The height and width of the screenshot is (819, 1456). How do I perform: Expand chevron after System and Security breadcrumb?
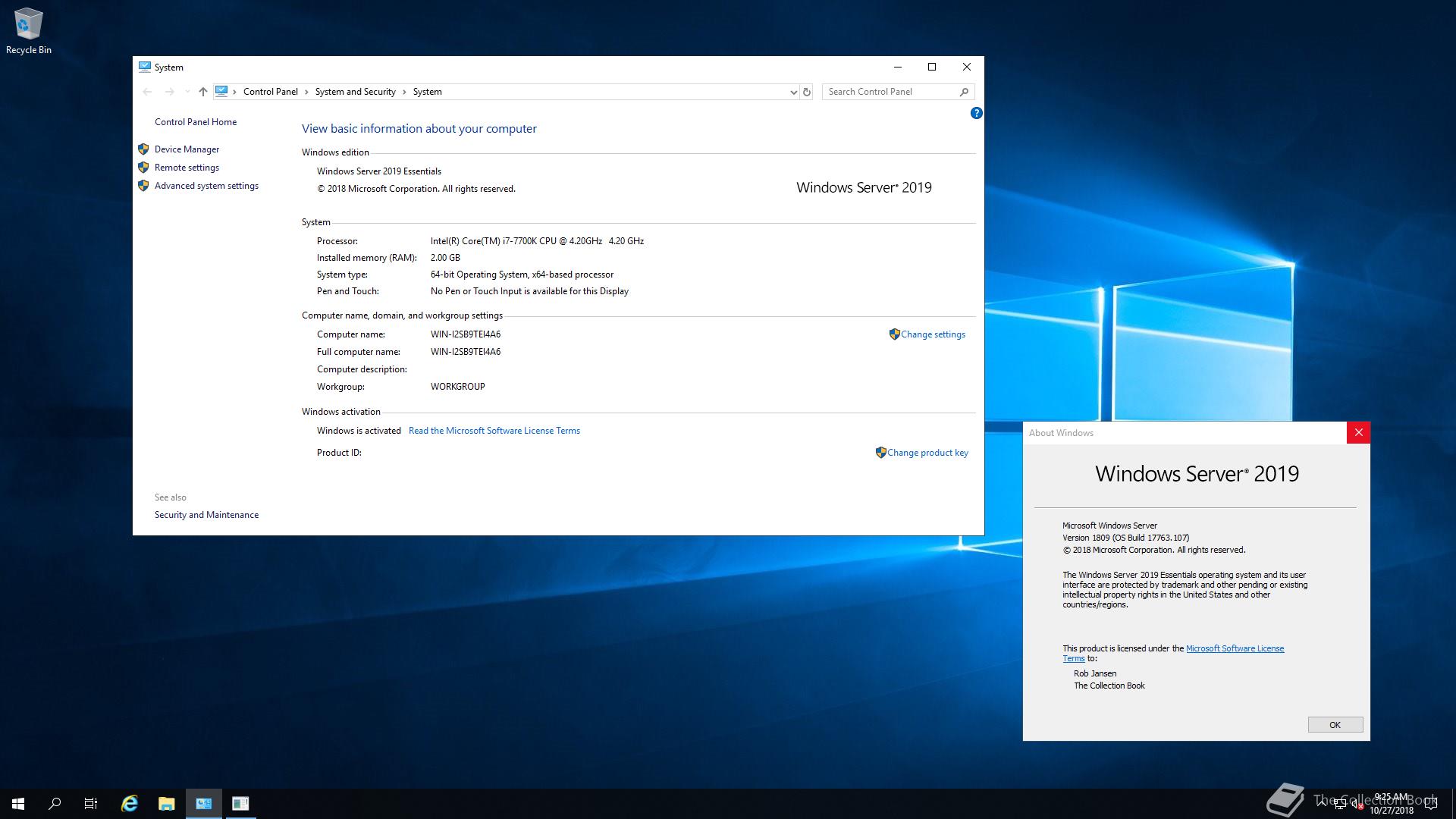(x=404, y=92)
